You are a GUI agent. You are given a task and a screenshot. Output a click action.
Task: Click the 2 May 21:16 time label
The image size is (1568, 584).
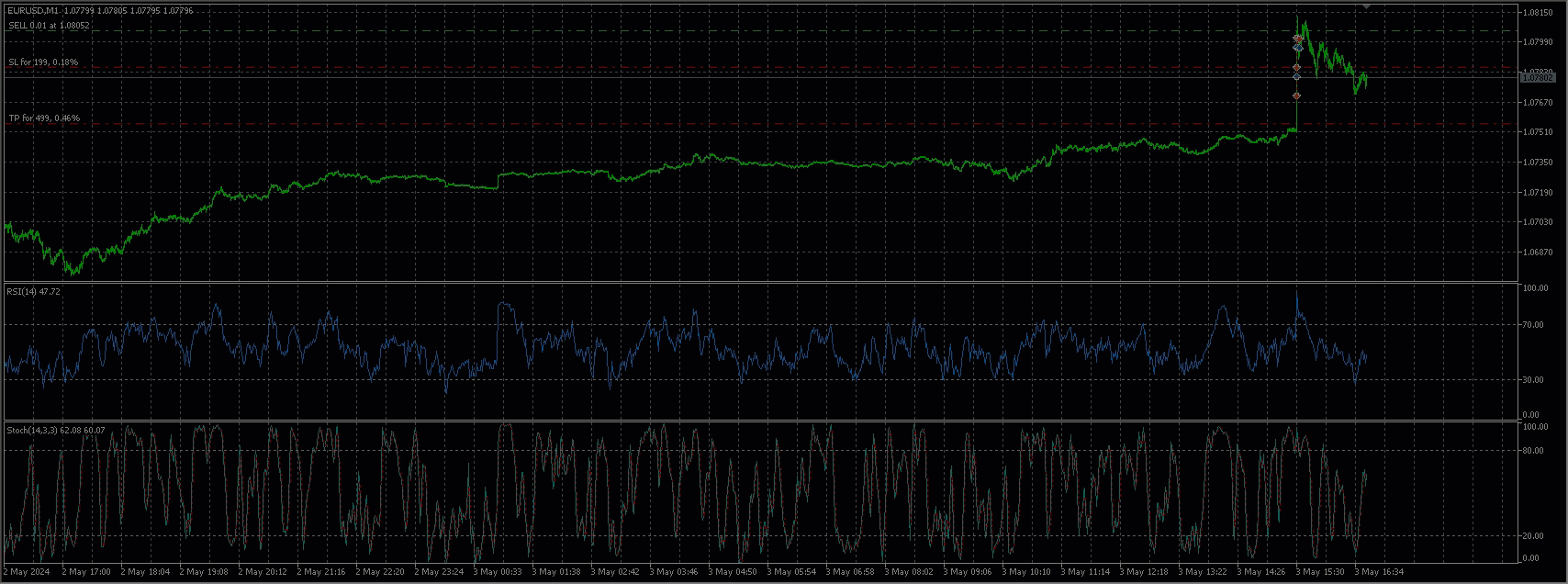[321, 572]
